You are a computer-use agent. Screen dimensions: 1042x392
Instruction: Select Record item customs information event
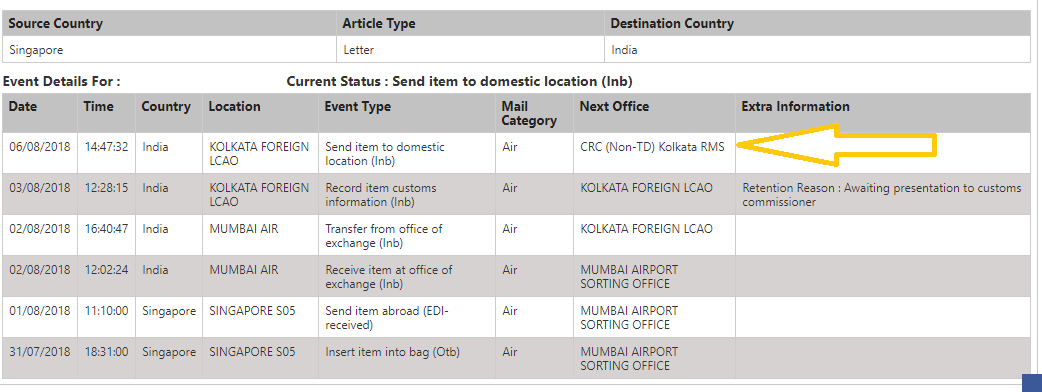click(x=381, y=195)
